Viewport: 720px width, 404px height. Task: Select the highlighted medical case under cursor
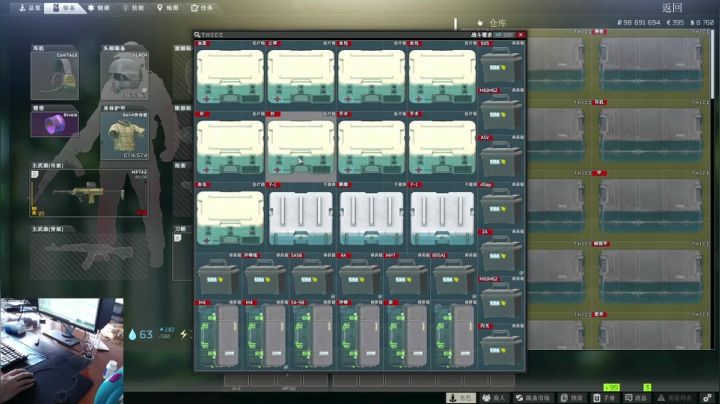tap(301, 146)
